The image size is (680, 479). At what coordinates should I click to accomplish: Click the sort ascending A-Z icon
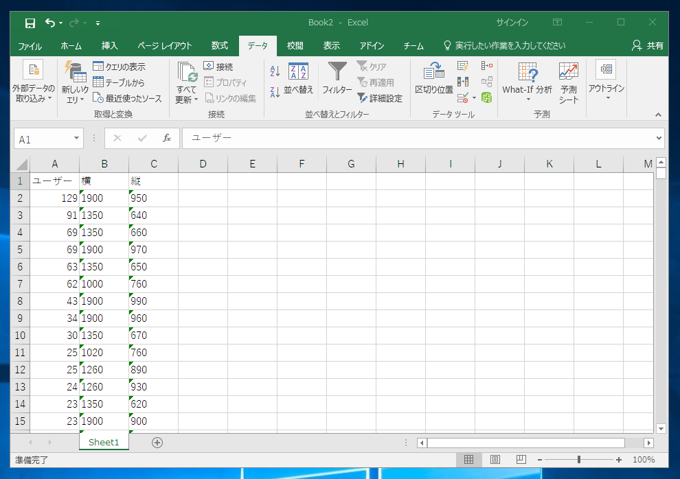coord(275,69)
